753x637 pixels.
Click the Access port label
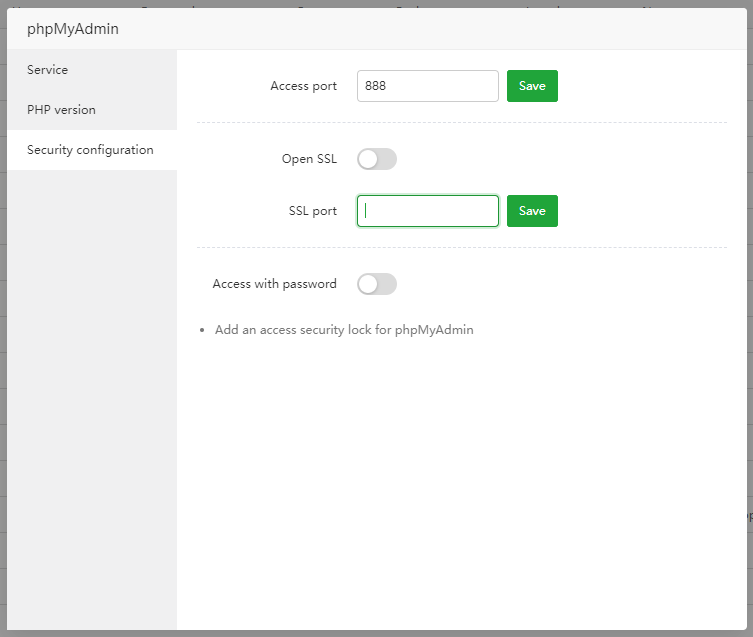point(304,86)
